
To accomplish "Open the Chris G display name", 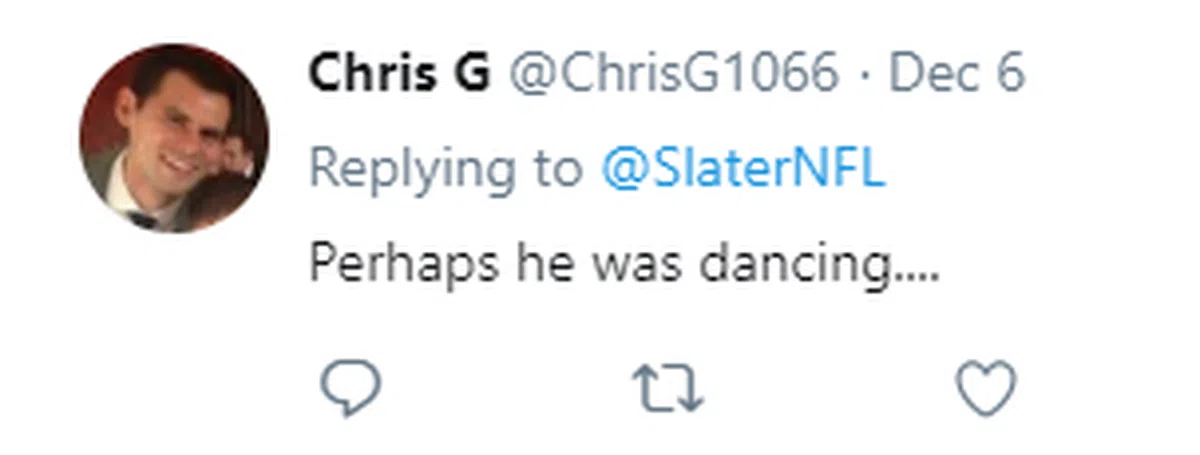I will pyautogui.click(x=399, y=75).
